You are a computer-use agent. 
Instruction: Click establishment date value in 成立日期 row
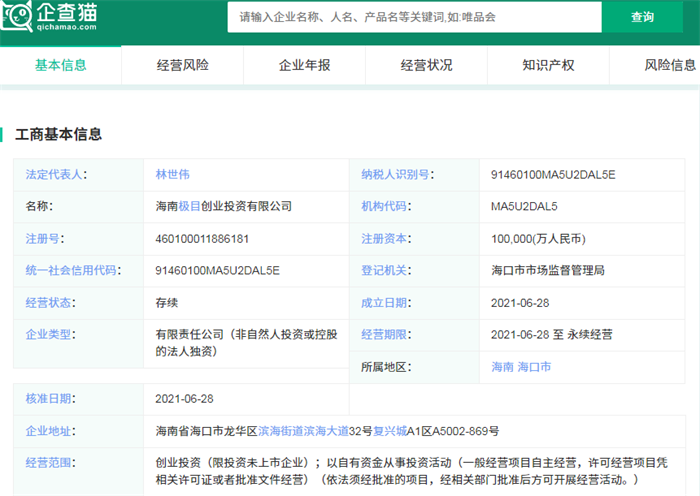(x=520, y=303)
